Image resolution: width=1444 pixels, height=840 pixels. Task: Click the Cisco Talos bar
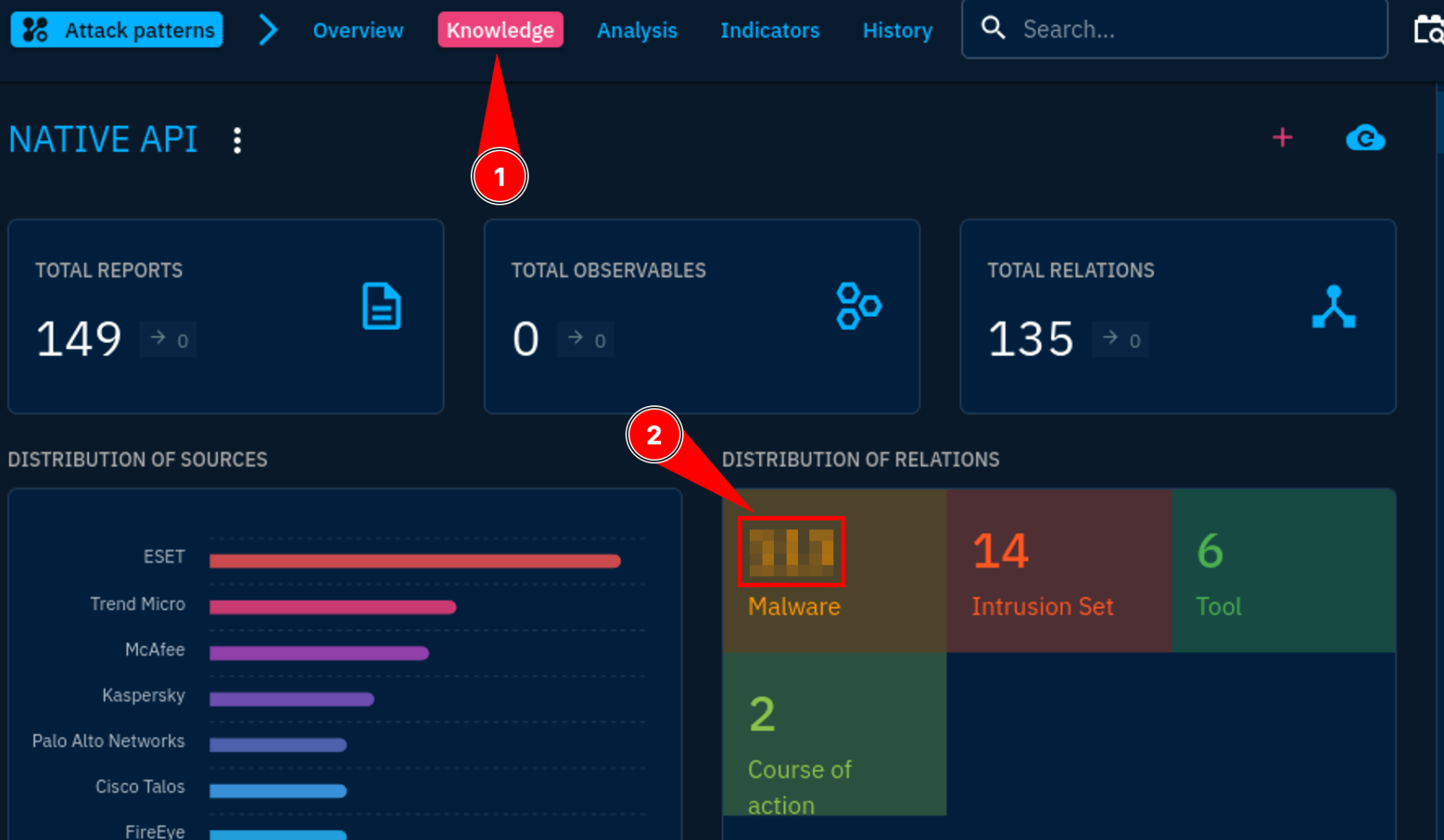(278, 791)
